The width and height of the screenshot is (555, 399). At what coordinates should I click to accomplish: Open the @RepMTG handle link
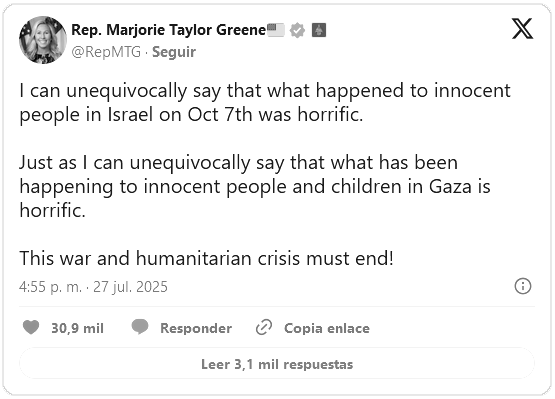point(106,52)
